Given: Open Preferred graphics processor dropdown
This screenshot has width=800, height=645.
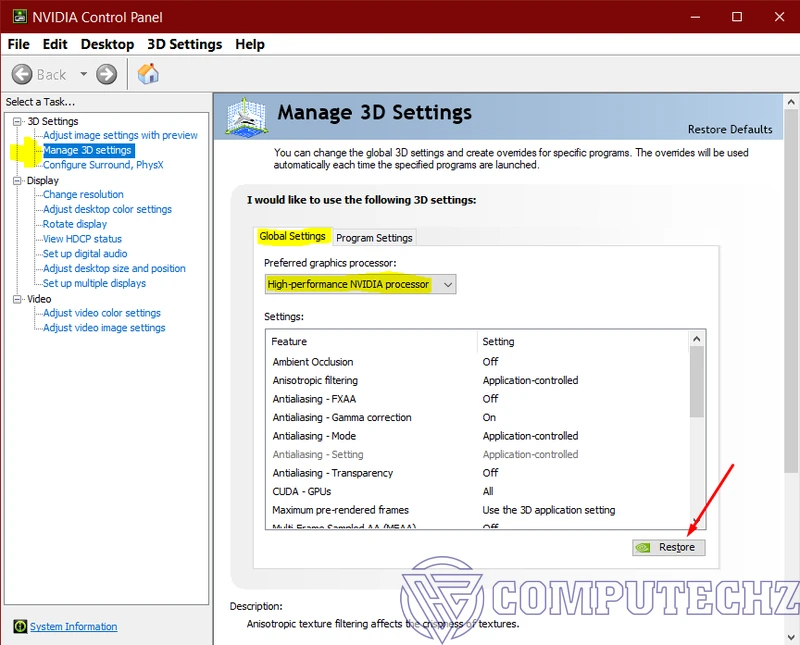Looking at the screenshot, I should click(360, 284).
